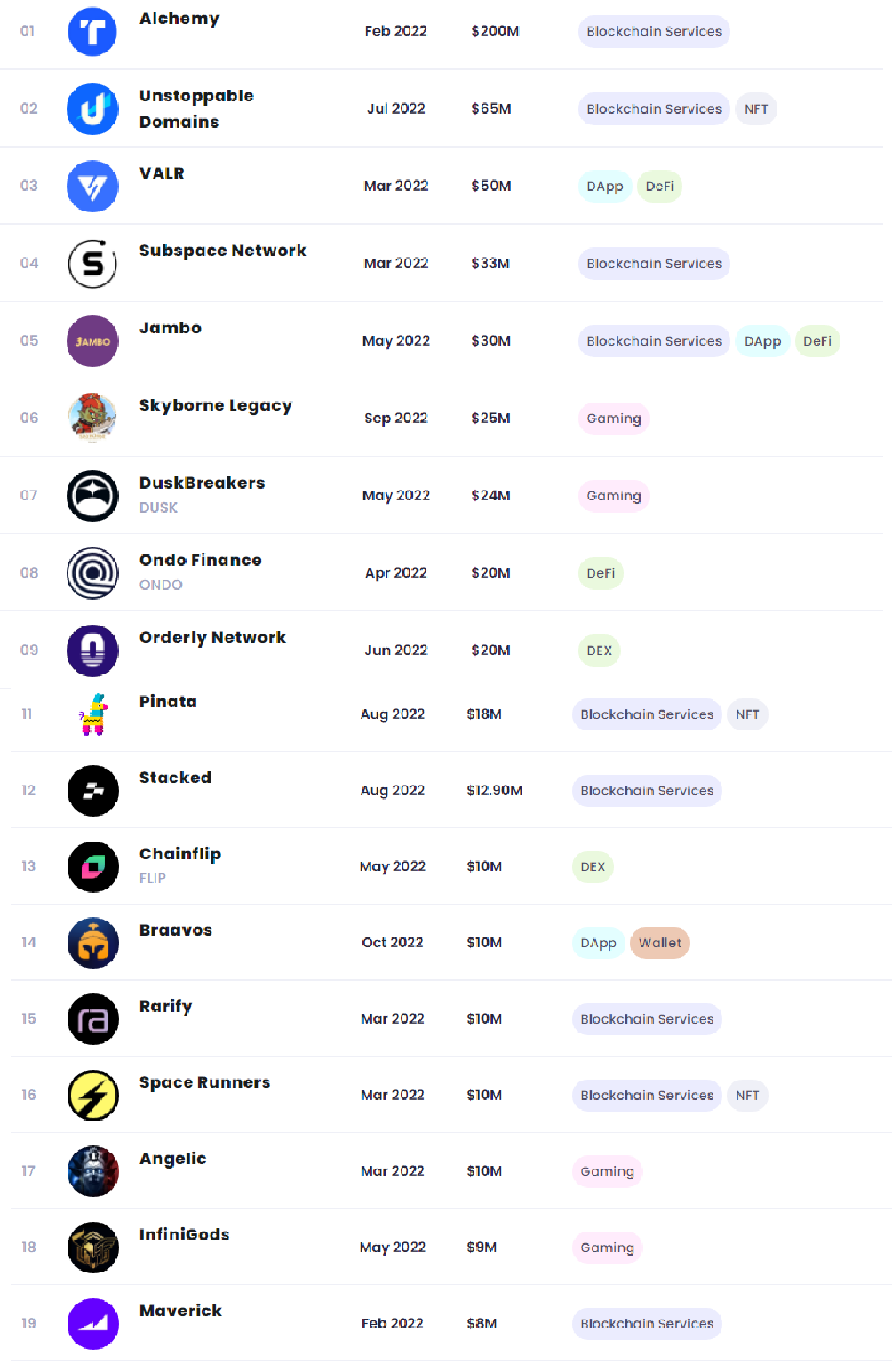Click the Maverick purple logo icon
892x1372 pixels.
(92, 1324)
